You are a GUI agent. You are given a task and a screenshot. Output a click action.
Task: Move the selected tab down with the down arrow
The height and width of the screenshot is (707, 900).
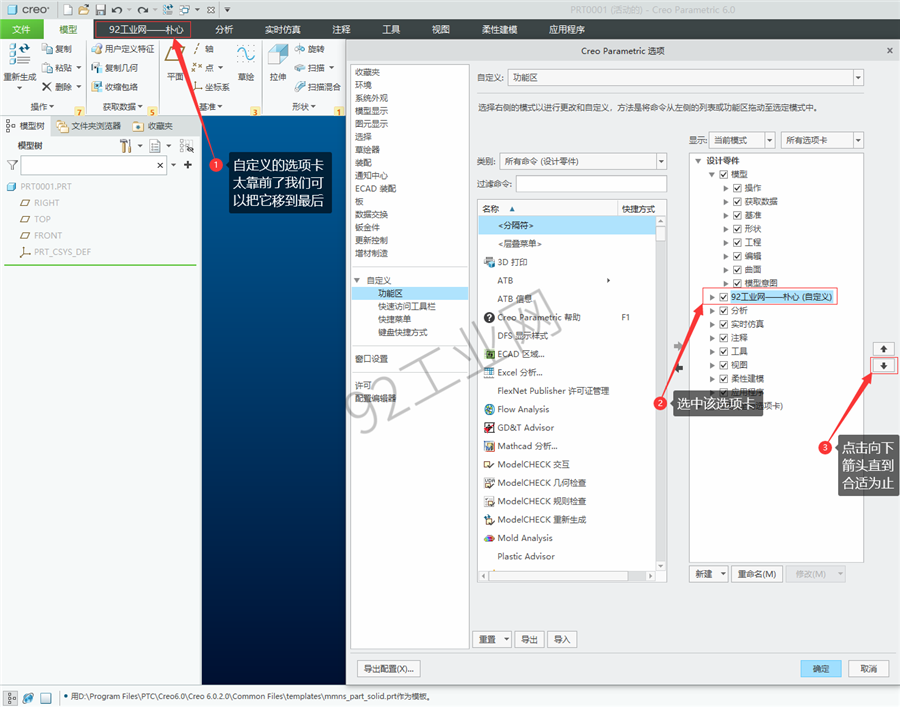pos(884,366)
